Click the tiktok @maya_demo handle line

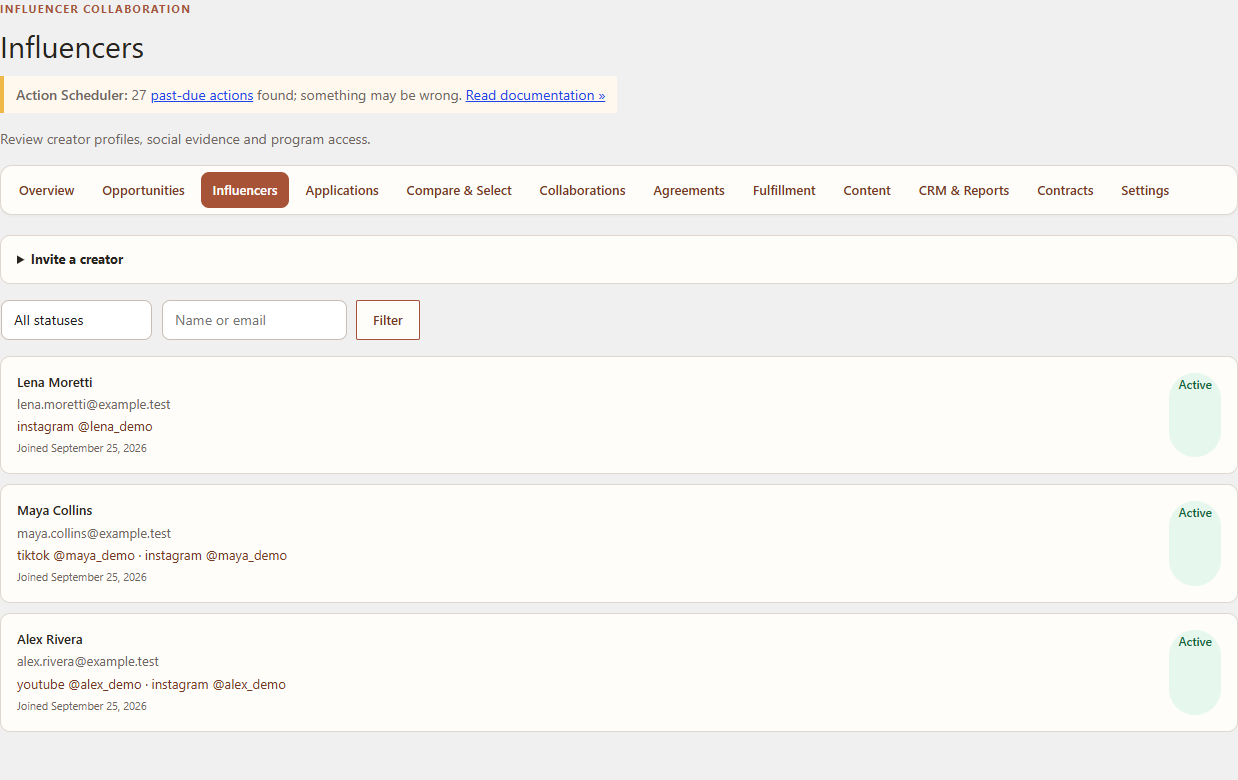152,556
